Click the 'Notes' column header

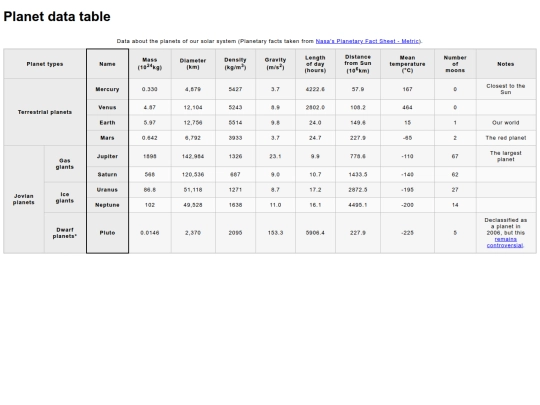pos(506,64)
